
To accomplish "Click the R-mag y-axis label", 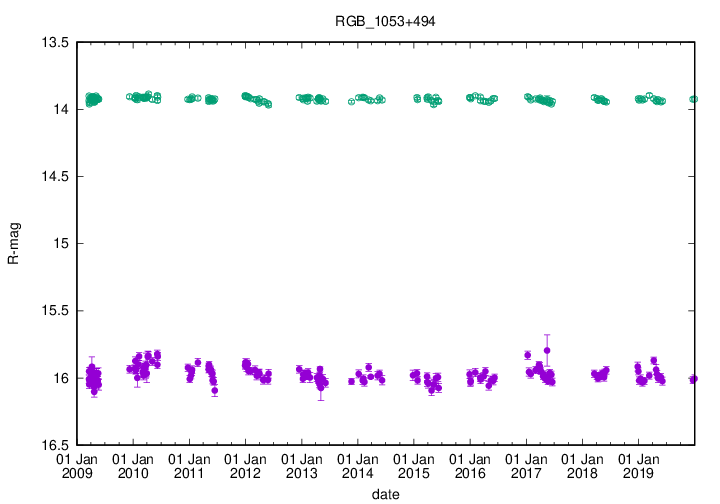I will click(13, 244).
